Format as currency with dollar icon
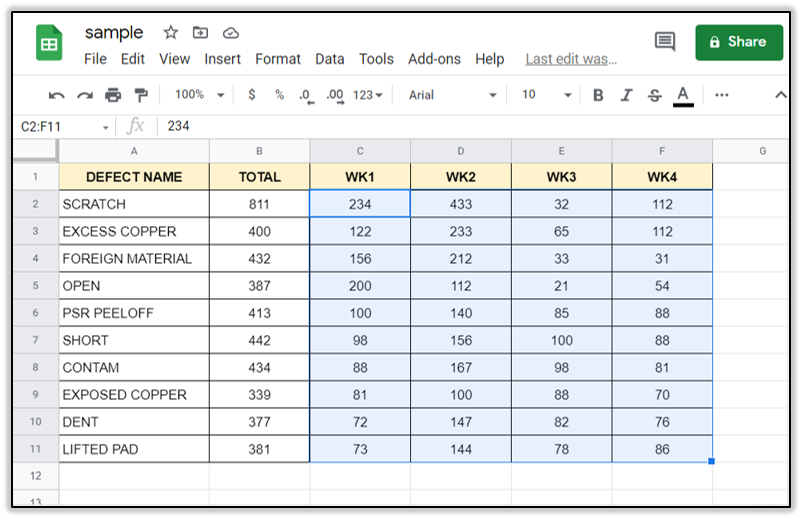802x519 pixels. click(251, 95)
